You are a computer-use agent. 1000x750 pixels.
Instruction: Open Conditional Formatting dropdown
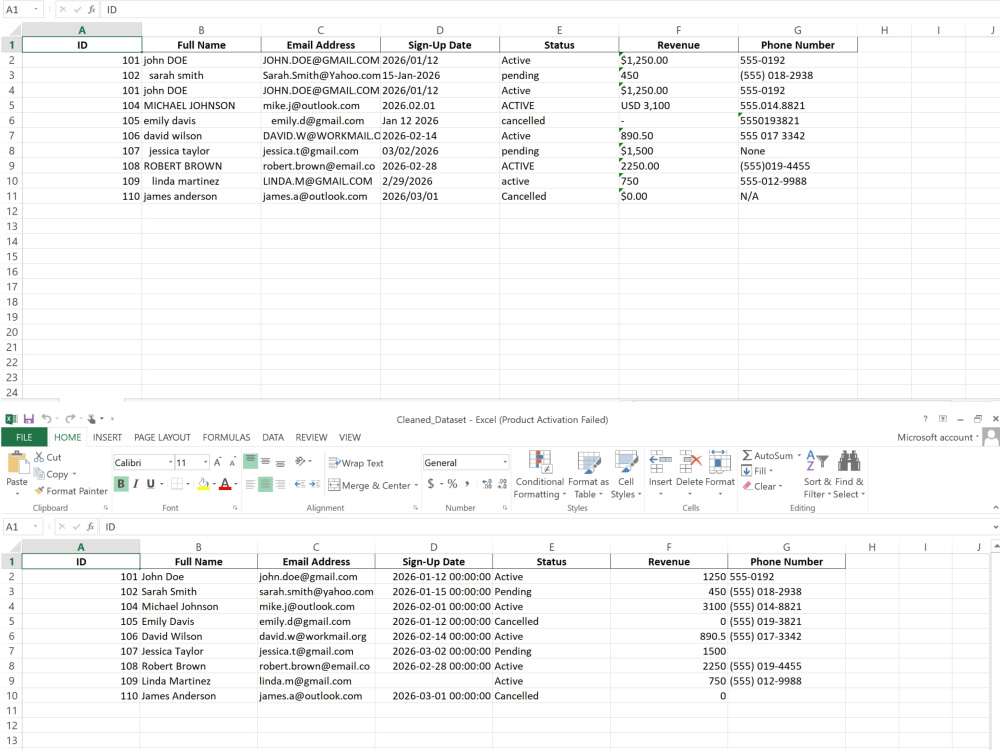[x=540, y=474]
